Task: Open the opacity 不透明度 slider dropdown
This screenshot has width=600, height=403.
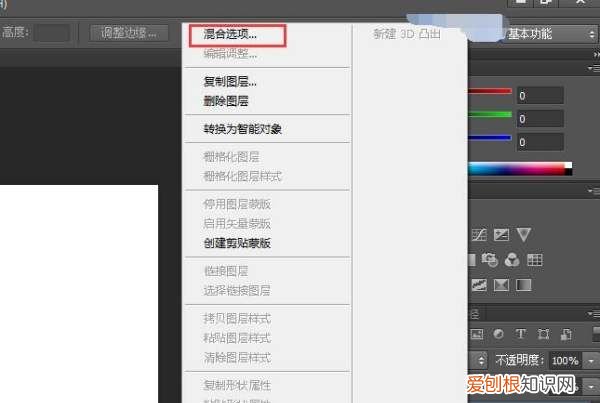Action: [591, 361]
